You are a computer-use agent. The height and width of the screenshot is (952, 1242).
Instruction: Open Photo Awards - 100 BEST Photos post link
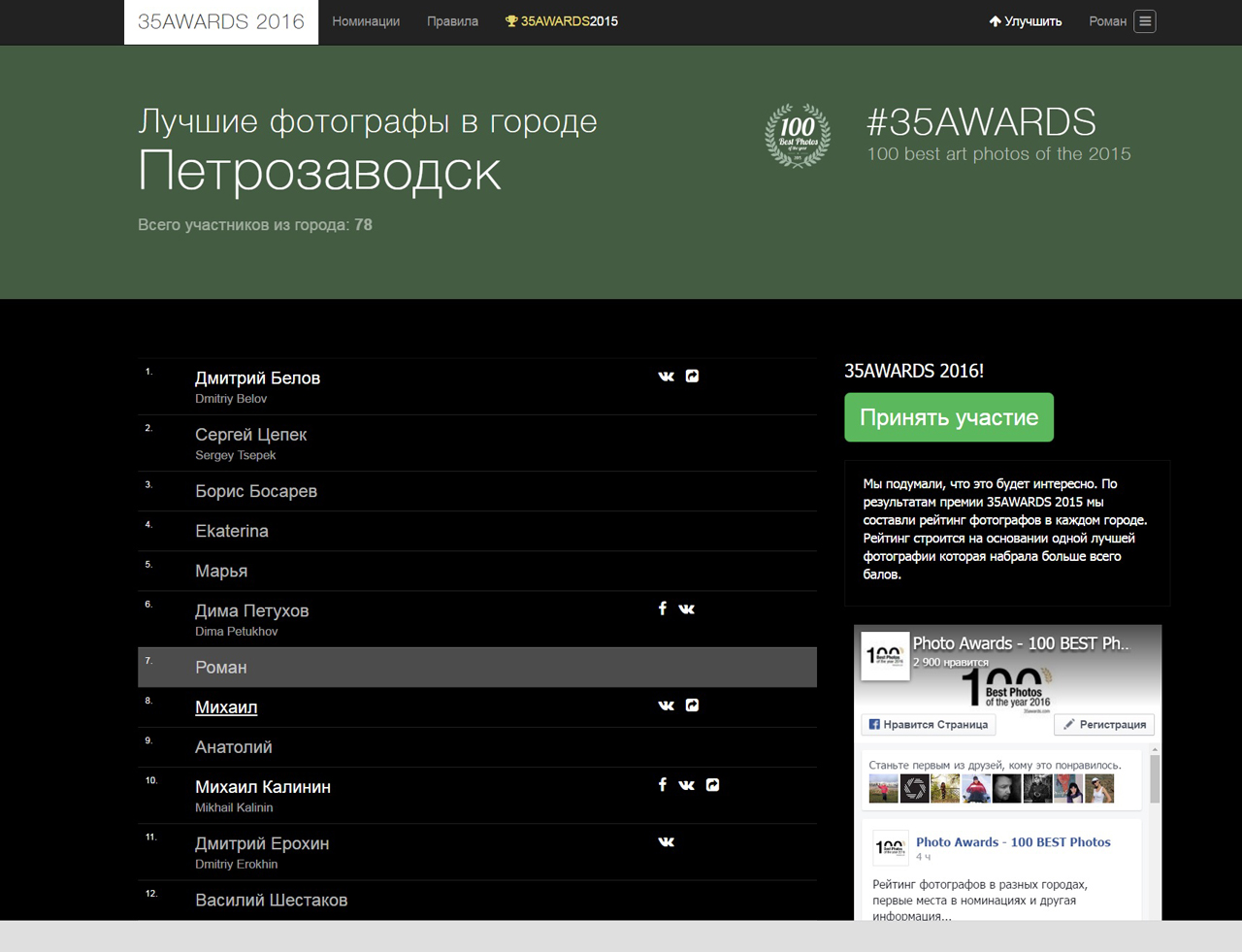click(x=1013, y=842)
